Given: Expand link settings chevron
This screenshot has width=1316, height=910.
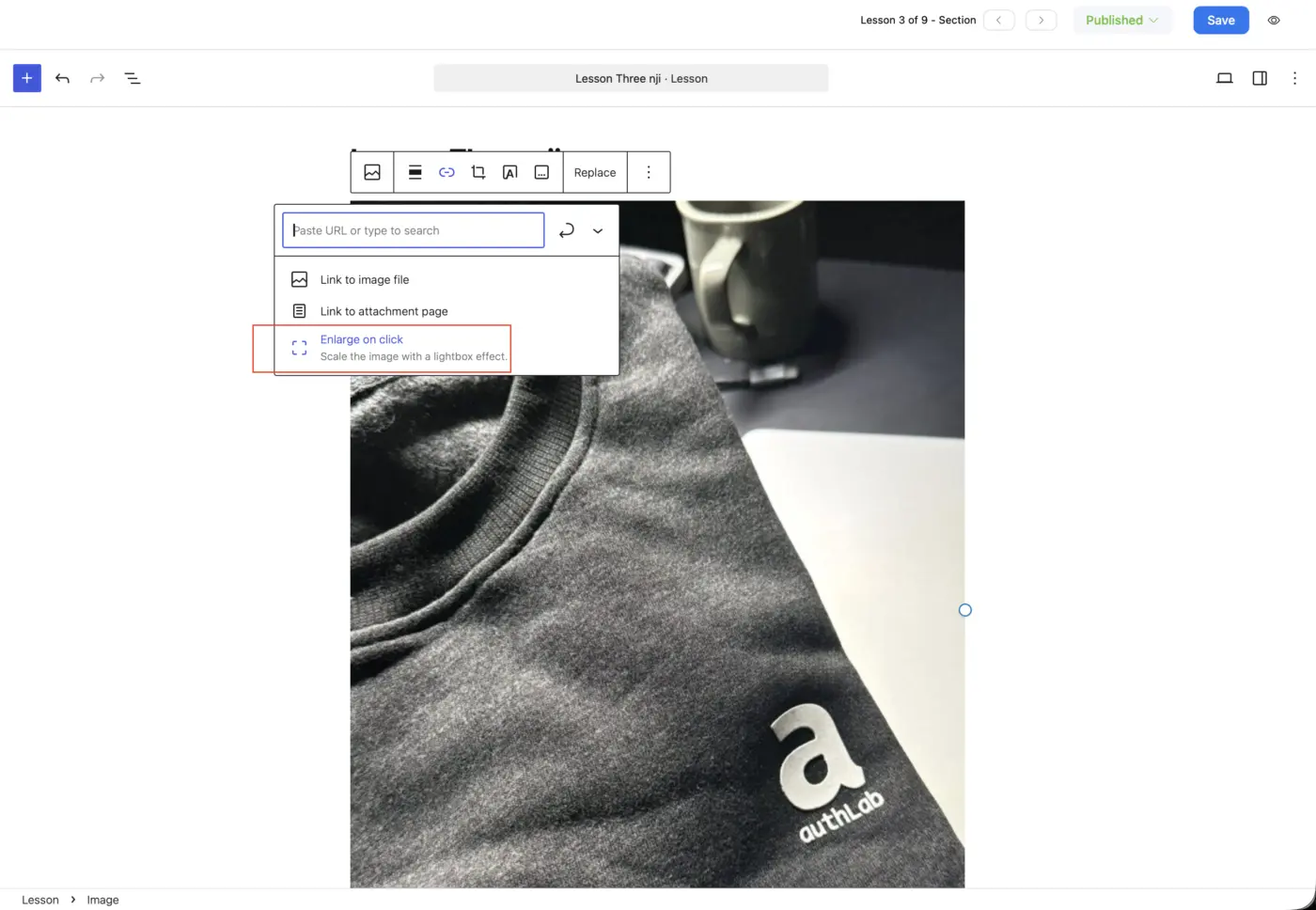Looking at the screenshot, I should click(x=598, y=230).
